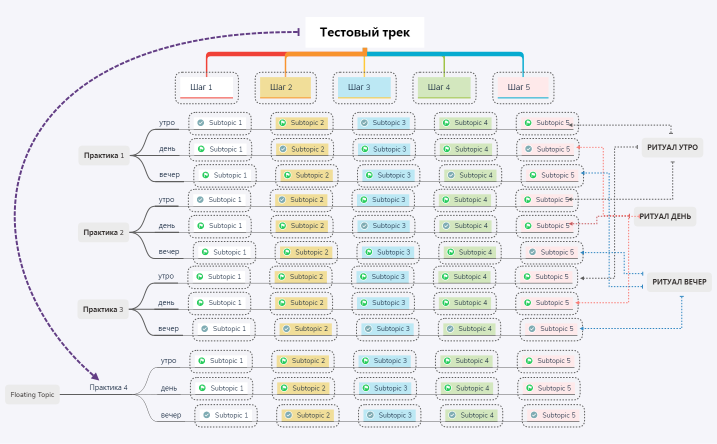The width and height of the screenshot is (717, 444).
Task: Select the Практика 4 branch topic
Action: (x=108, y=387)
